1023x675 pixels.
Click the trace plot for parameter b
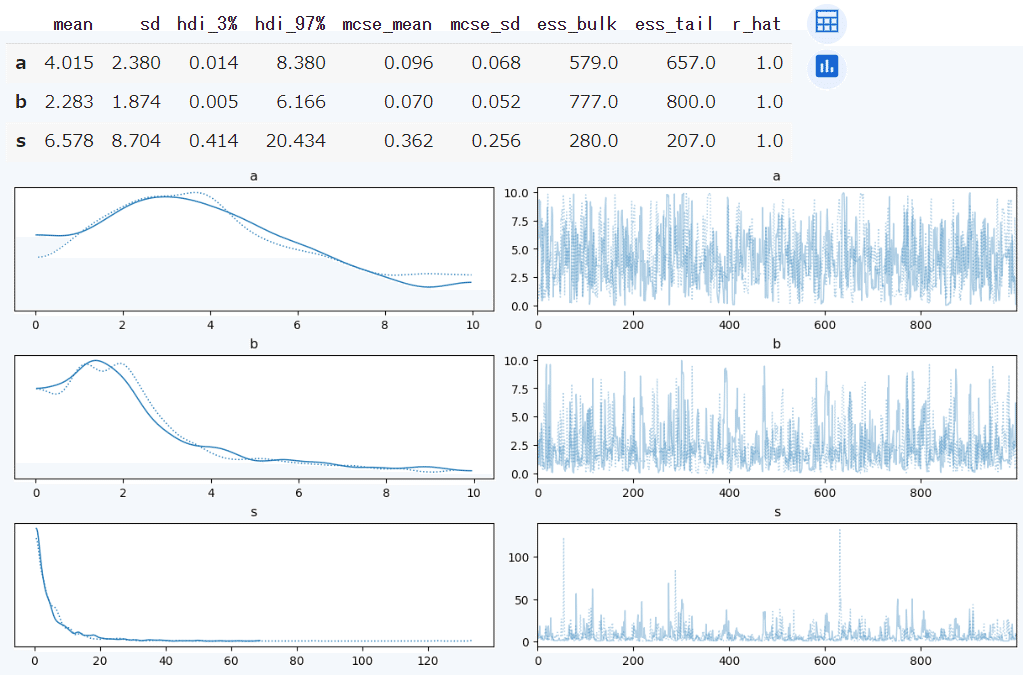[776, 417]
